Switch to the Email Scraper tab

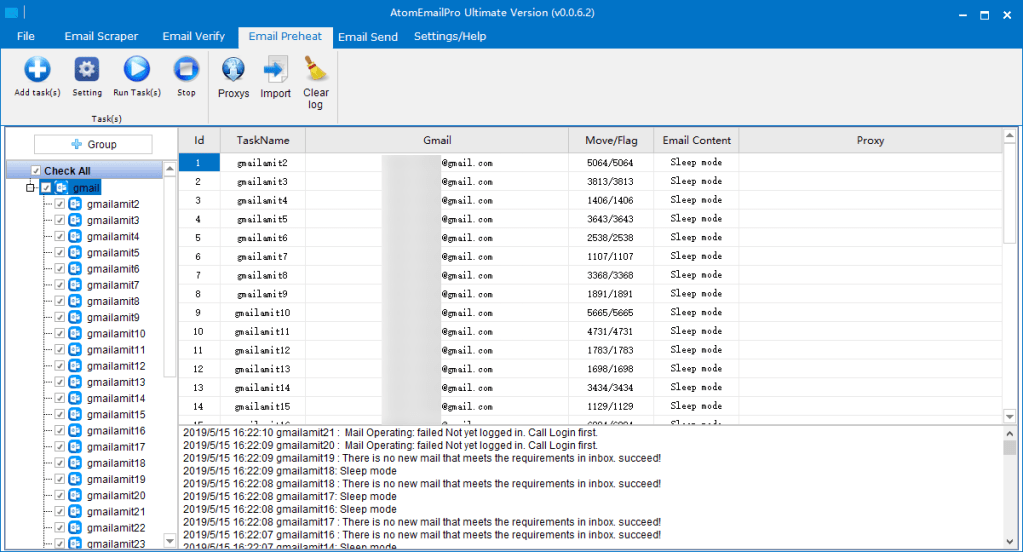pos(101,37)
